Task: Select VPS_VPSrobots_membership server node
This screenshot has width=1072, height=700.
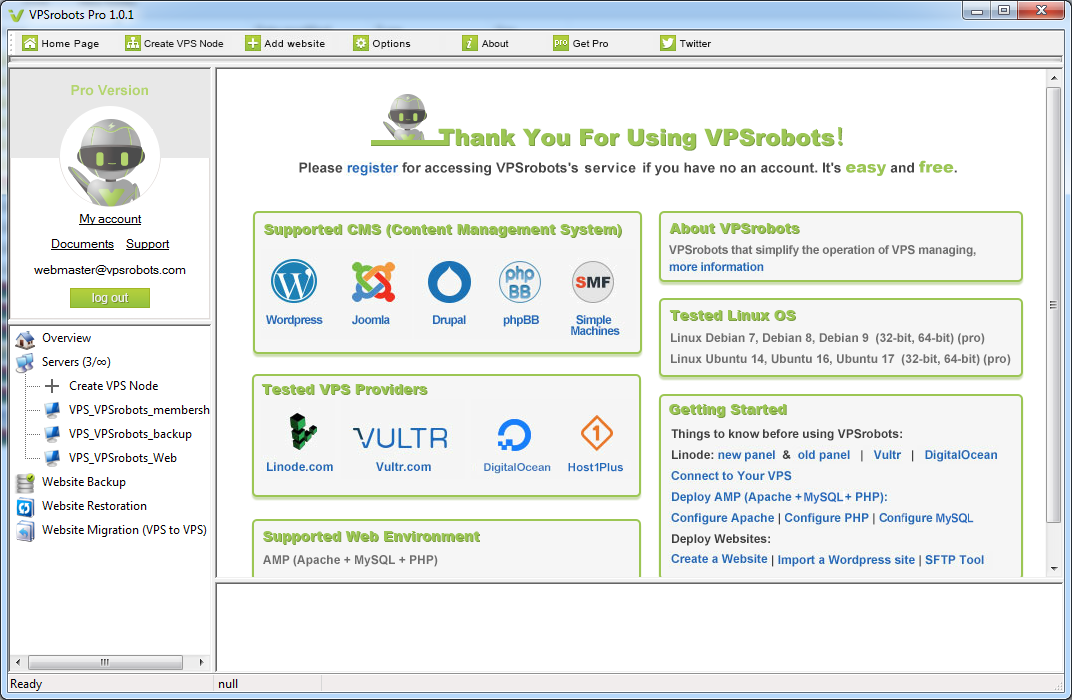Action: click(139, 409)
